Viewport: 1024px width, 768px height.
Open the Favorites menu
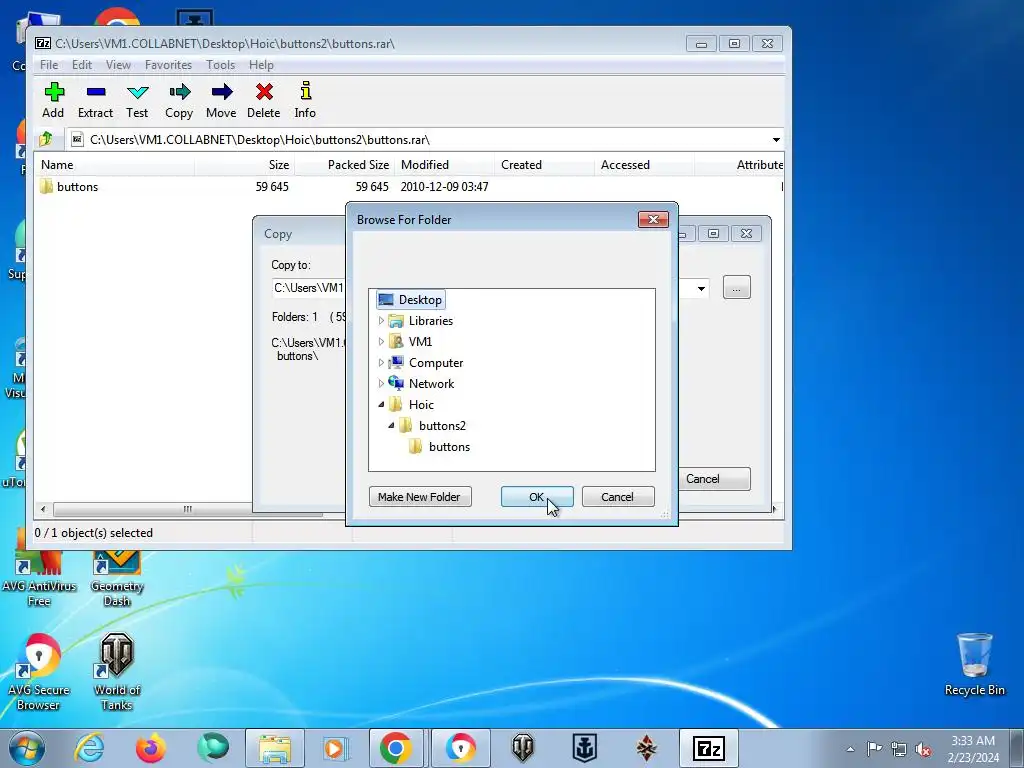pyautogui.click(x=168, y=65)
